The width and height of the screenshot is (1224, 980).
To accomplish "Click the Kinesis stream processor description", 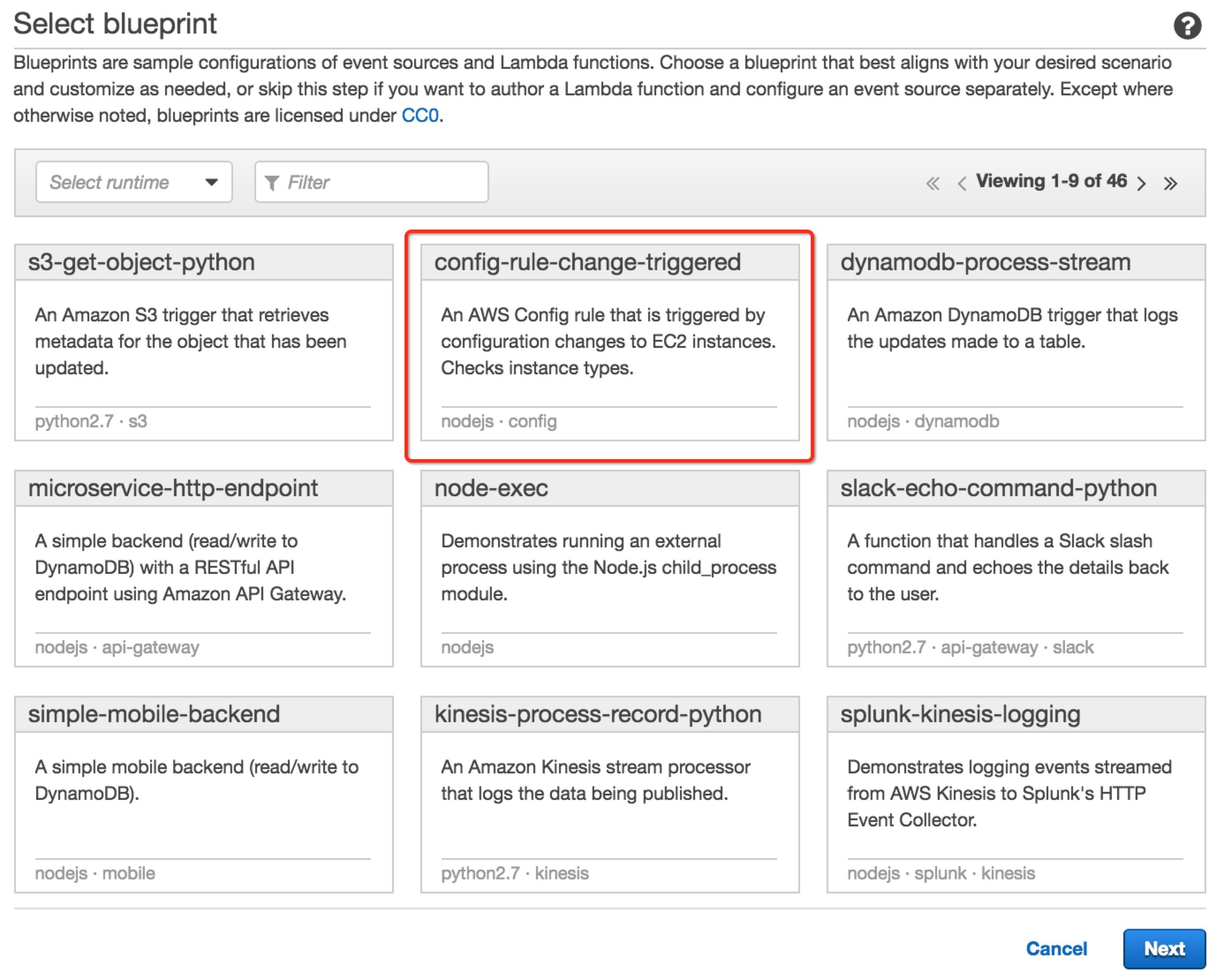I will (x=596, y=780).
